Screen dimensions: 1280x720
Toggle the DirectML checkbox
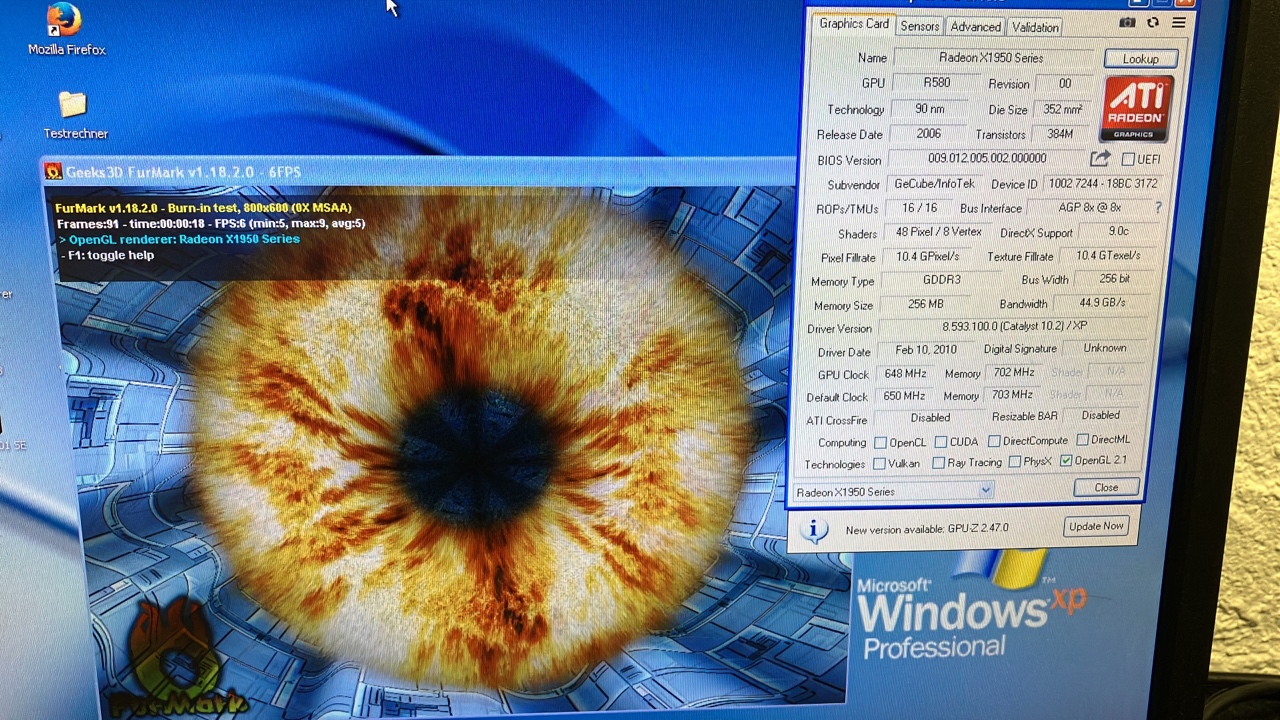click(x=1082, y=439)
